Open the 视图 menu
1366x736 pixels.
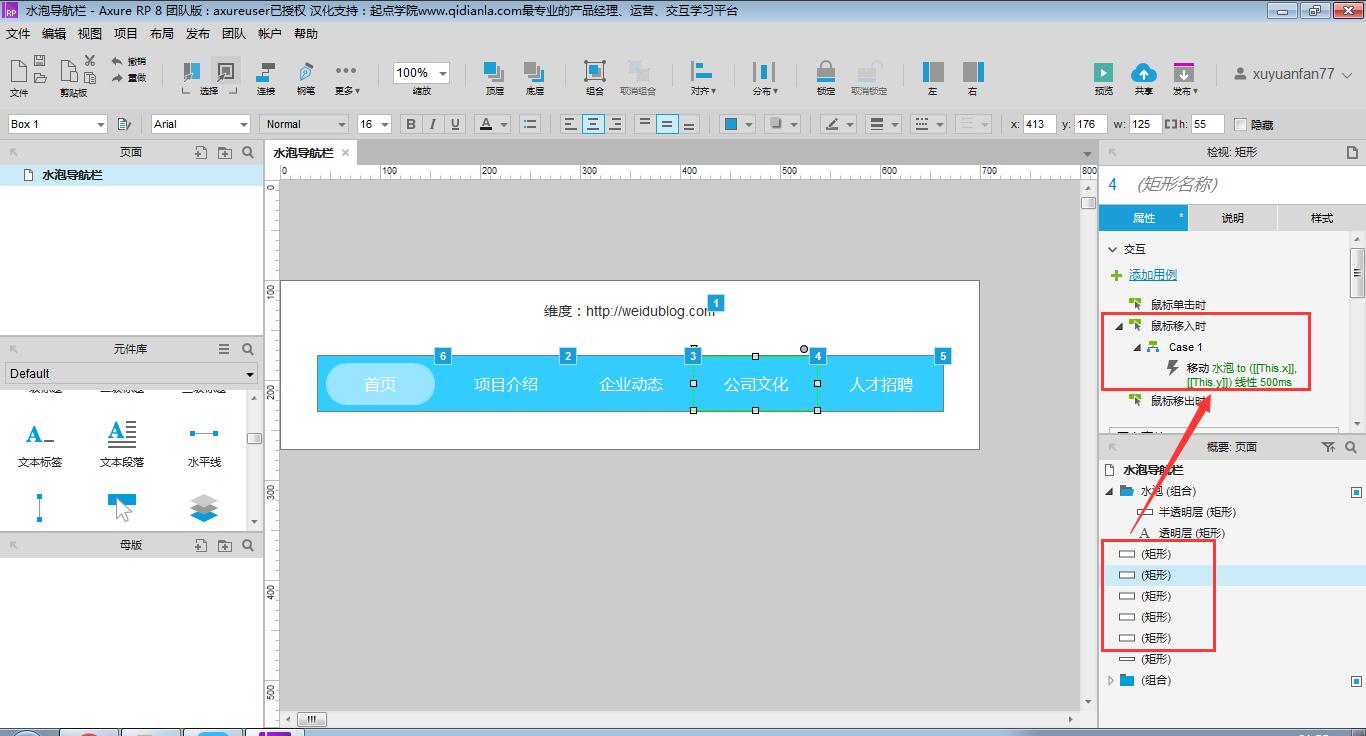point(90,34)
